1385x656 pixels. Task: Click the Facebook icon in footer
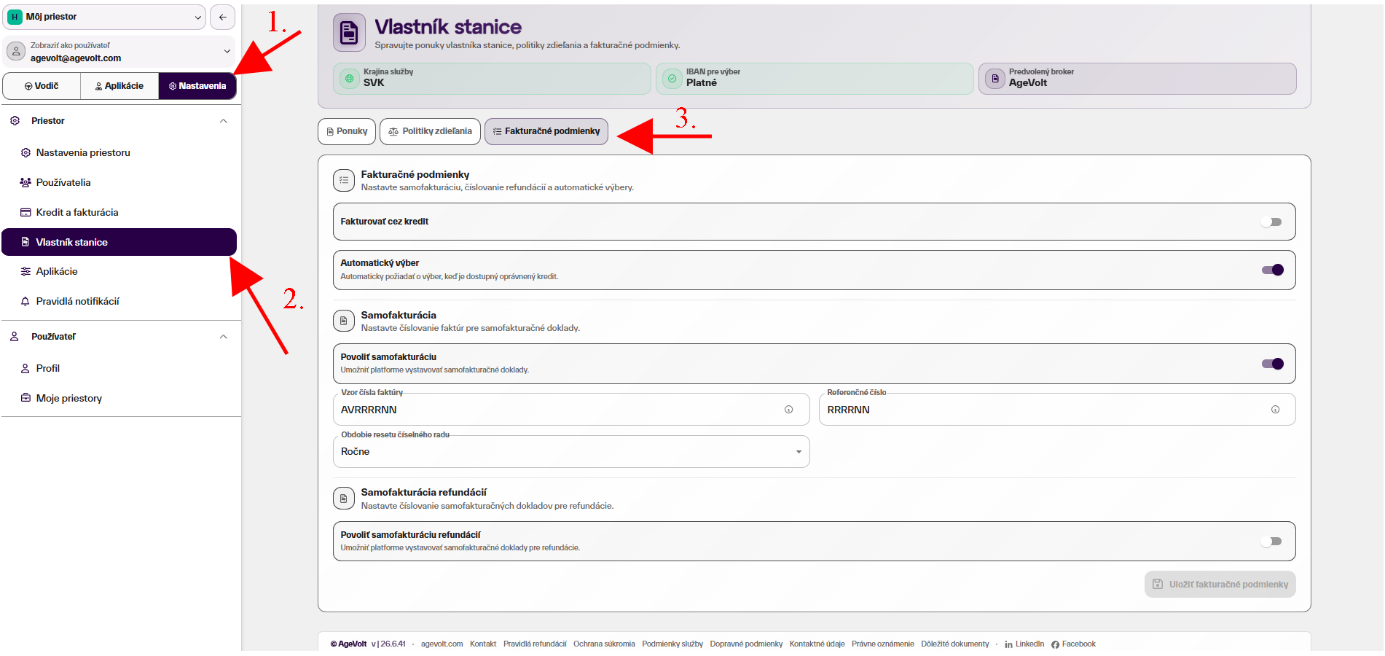tap(1055, 644)
